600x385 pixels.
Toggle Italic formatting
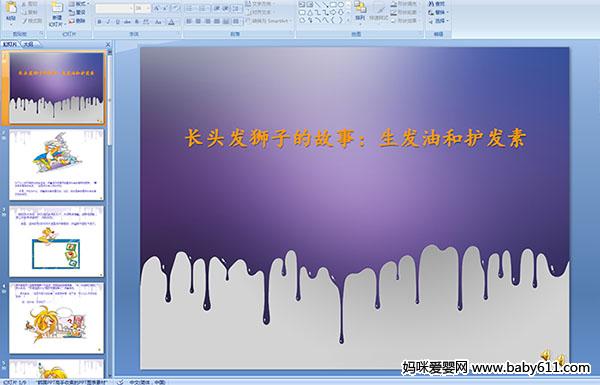[x=108, y=22]
